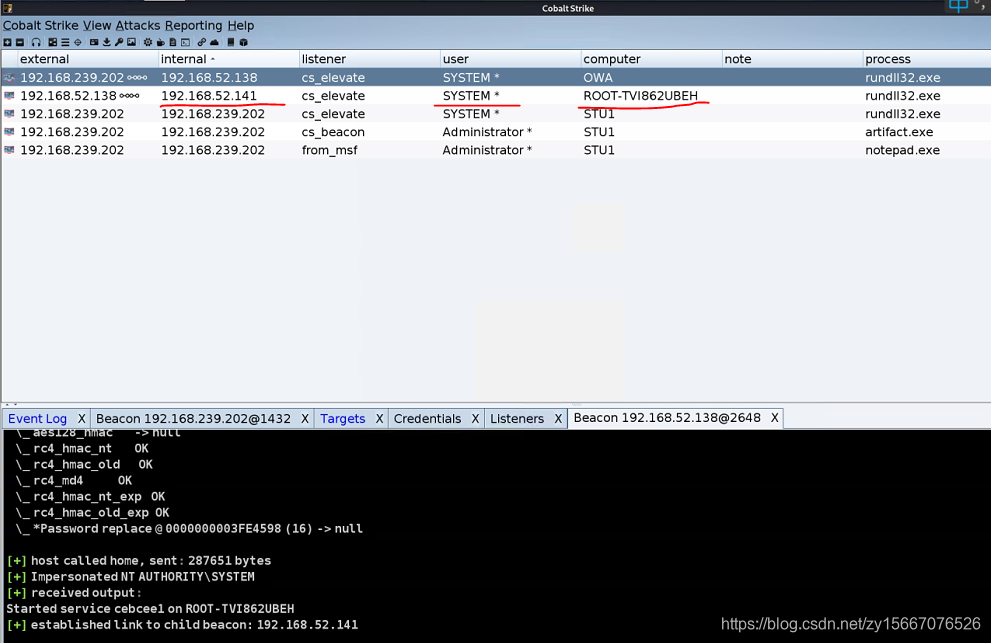Image resolution: width=991 pixels, height=643 pixels.
Task: Switch to Session Table view icon
Action: (x=65, y=42)
